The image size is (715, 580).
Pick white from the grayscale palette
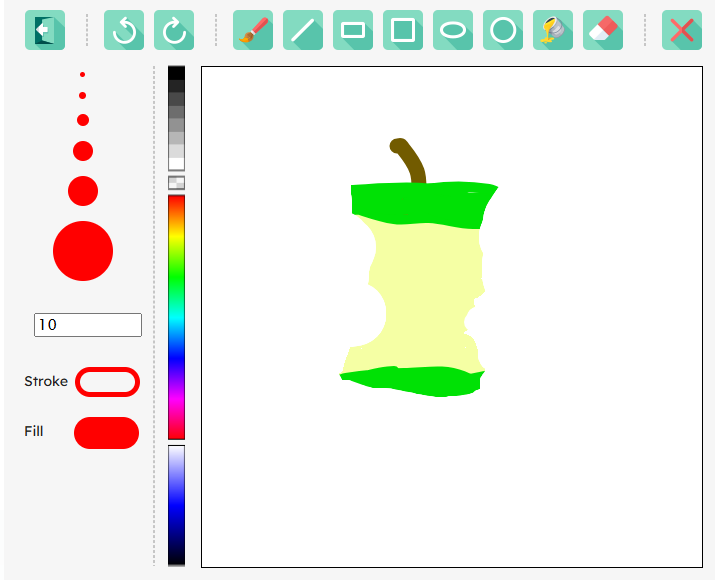(176, 164)
